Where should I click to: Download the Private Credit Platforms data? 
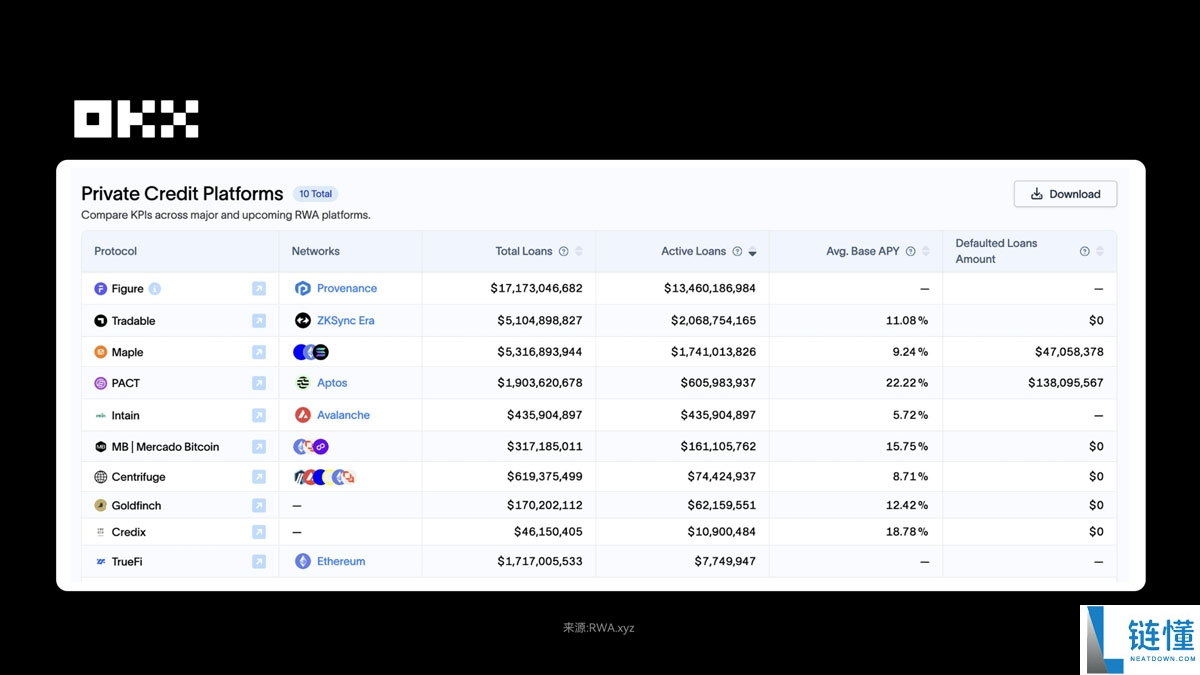[x=1065, y=194]
